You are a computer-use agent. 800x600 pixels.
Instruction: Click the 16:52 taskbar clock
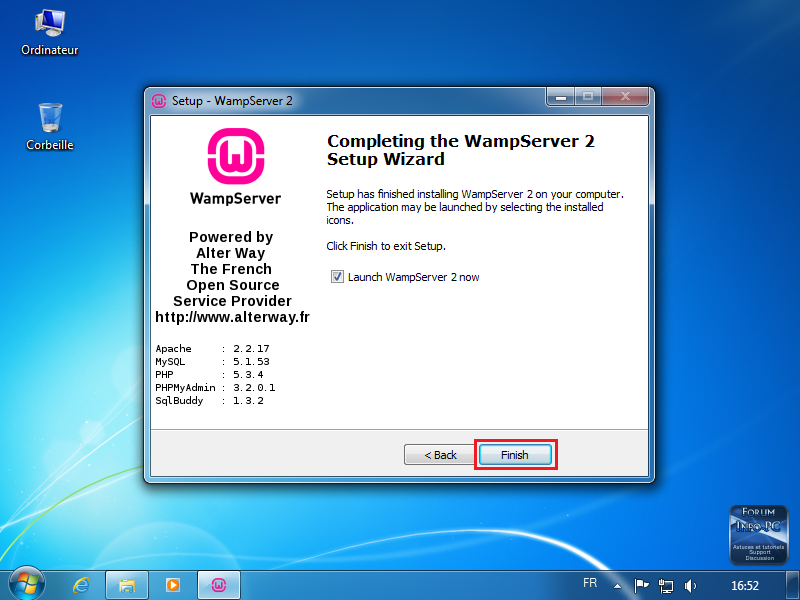745,586
